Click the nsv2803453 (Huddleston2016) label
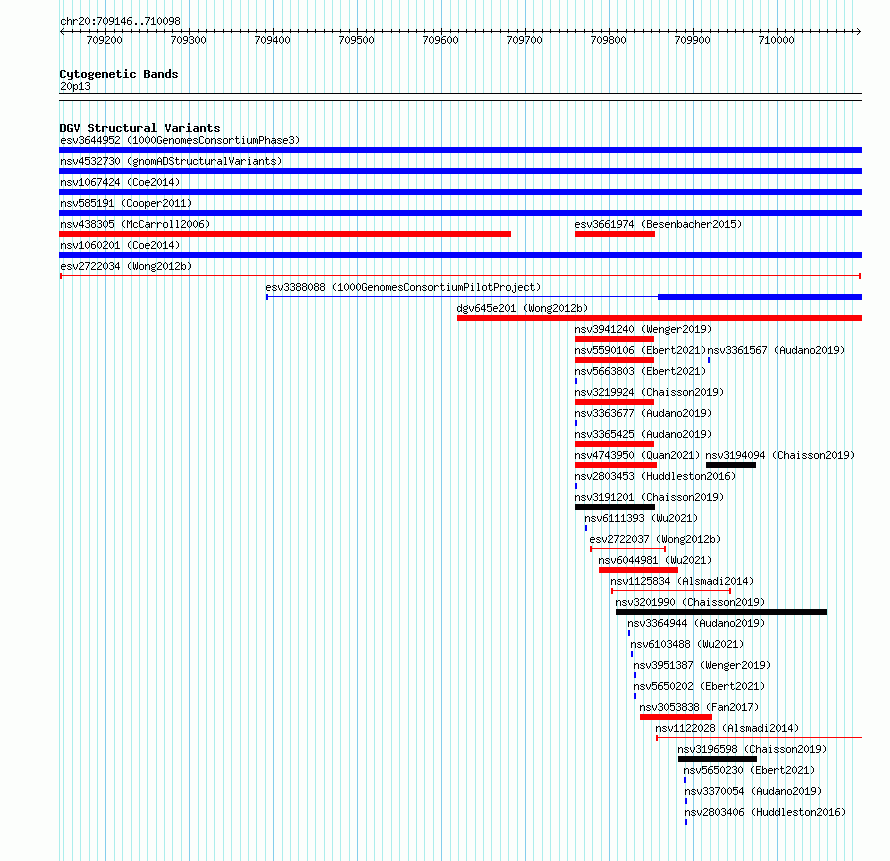The height and width of the screenshot is (861, 890). (x=655, y=476)
